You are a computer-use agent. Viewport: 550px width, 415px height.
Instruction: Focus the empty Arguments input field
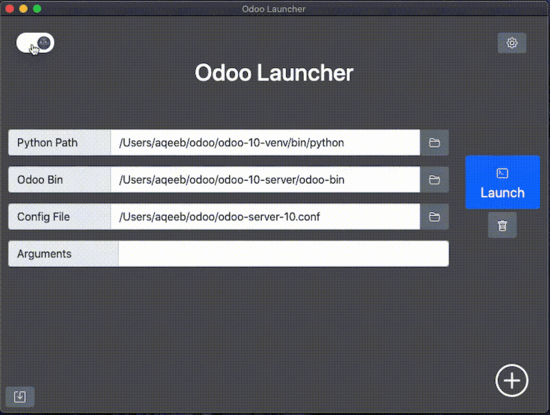[283, 254]
